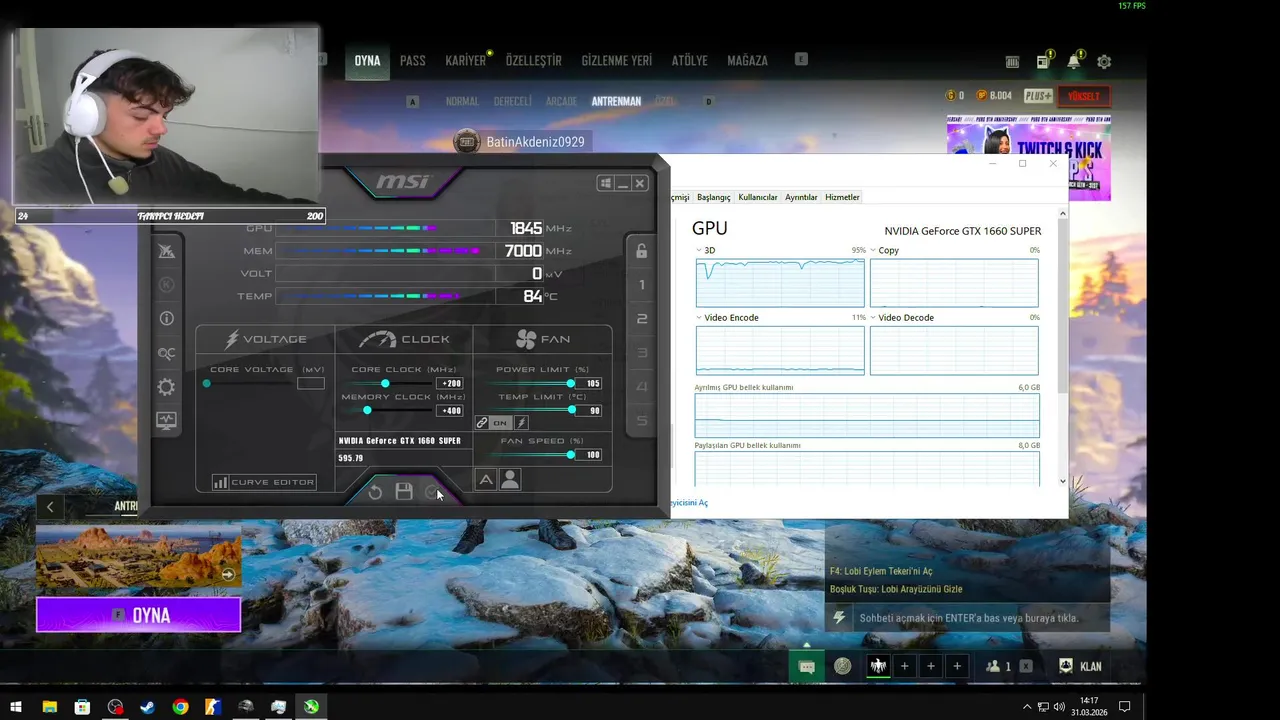Open the chat bubble icon in lobby bar
The height and width of the screenshot is (720, 1280).
pyautogui.click(x=807, y=667)
